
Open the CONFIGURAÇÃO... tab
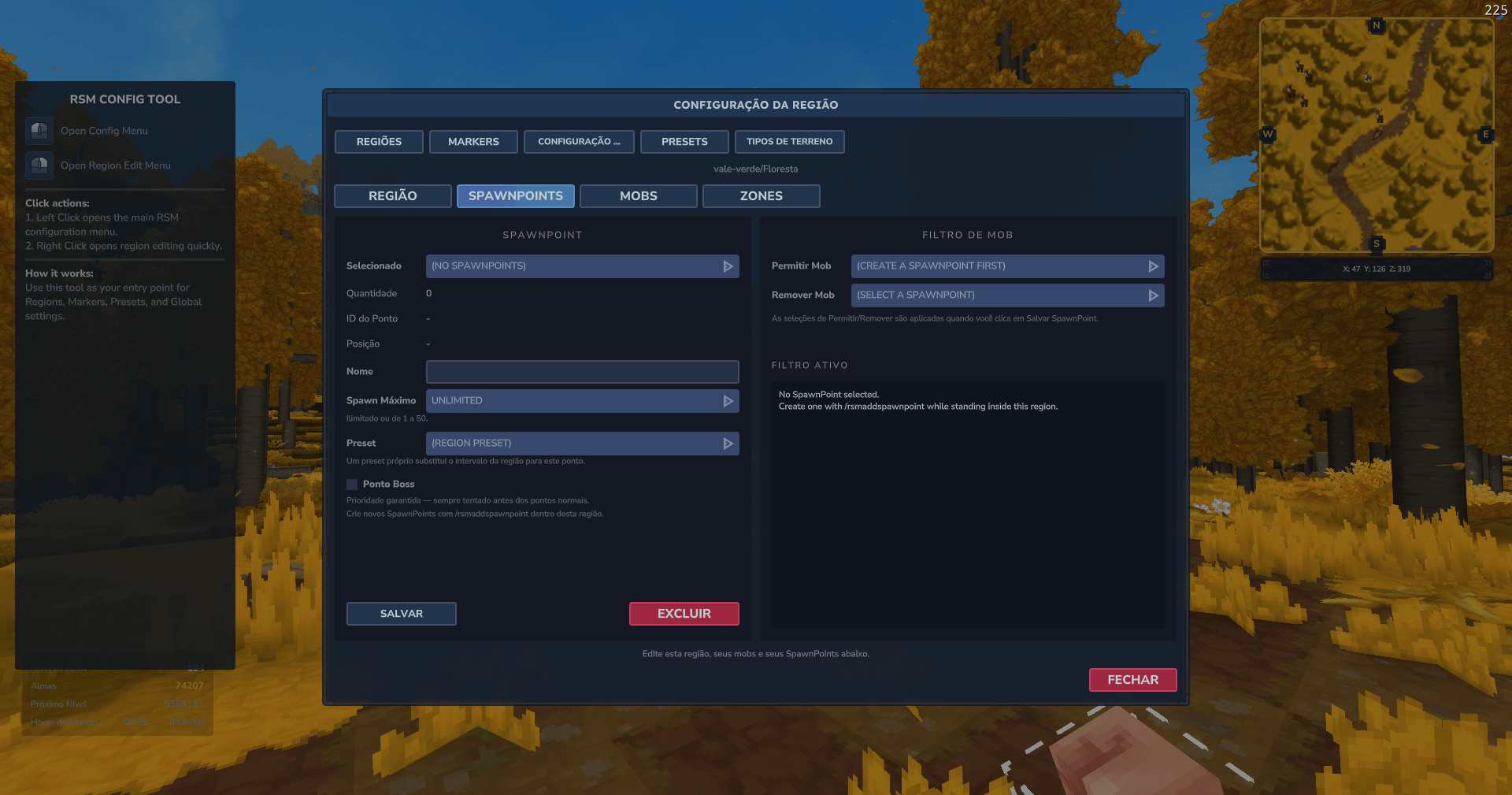pos(579,142)
